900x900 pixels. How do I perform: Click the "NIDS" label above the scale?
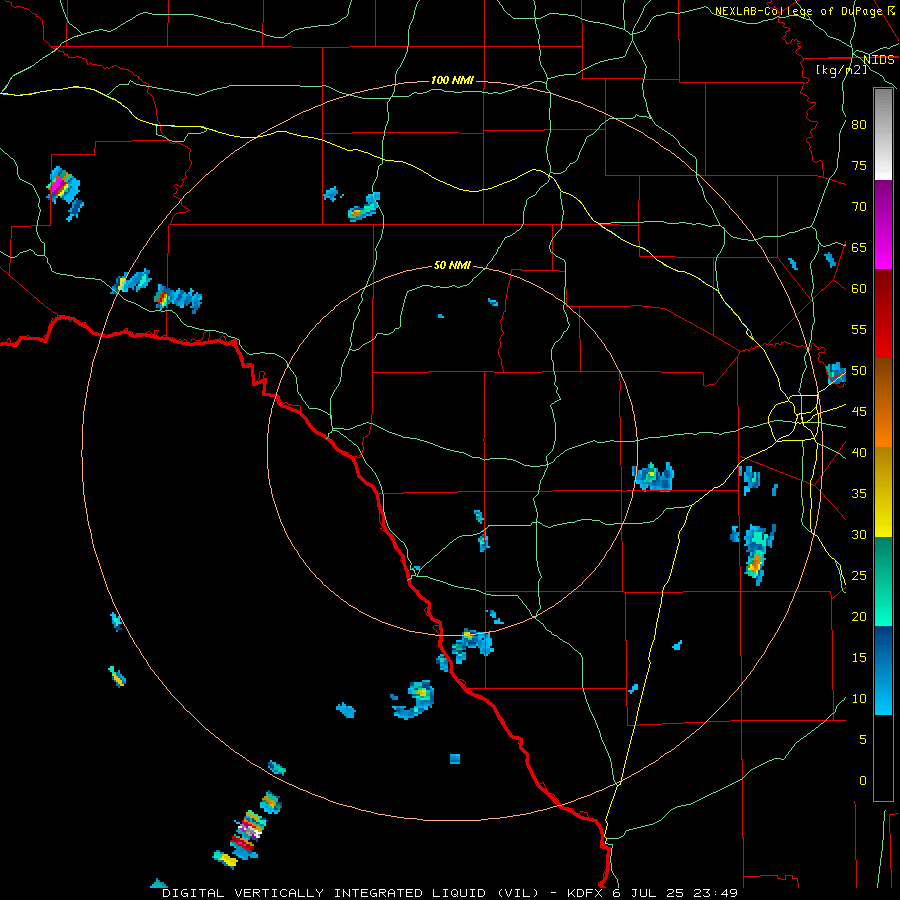click(x=879, y=60)
